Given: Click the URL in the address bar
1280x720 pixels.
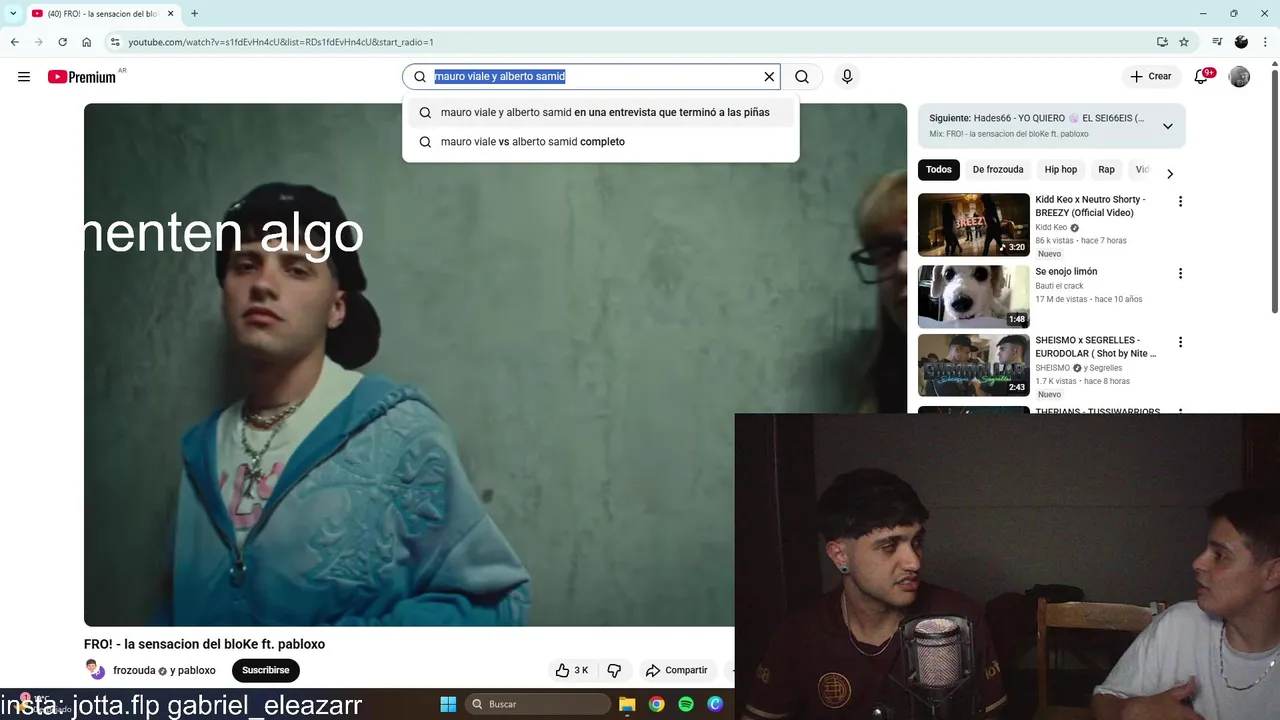Looking at the screenshot, I should point(281,42).
